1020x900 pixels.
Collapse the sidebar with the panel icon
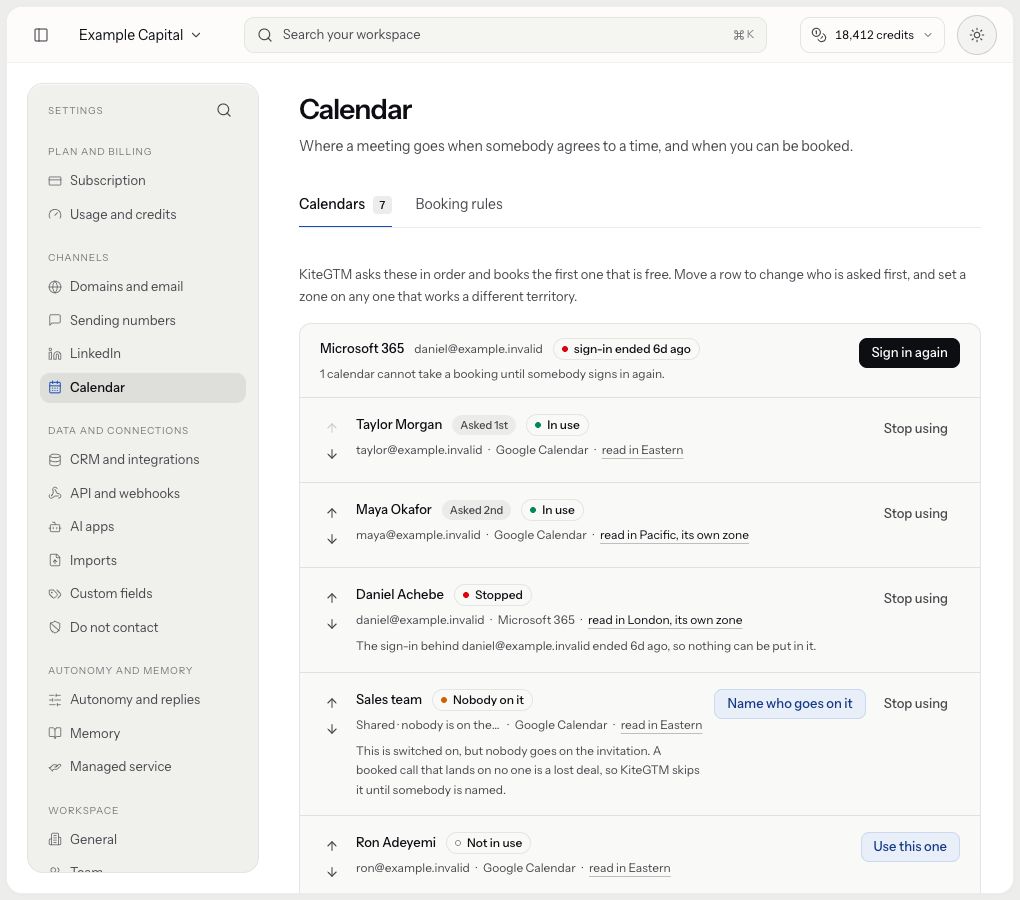[41, 35]
